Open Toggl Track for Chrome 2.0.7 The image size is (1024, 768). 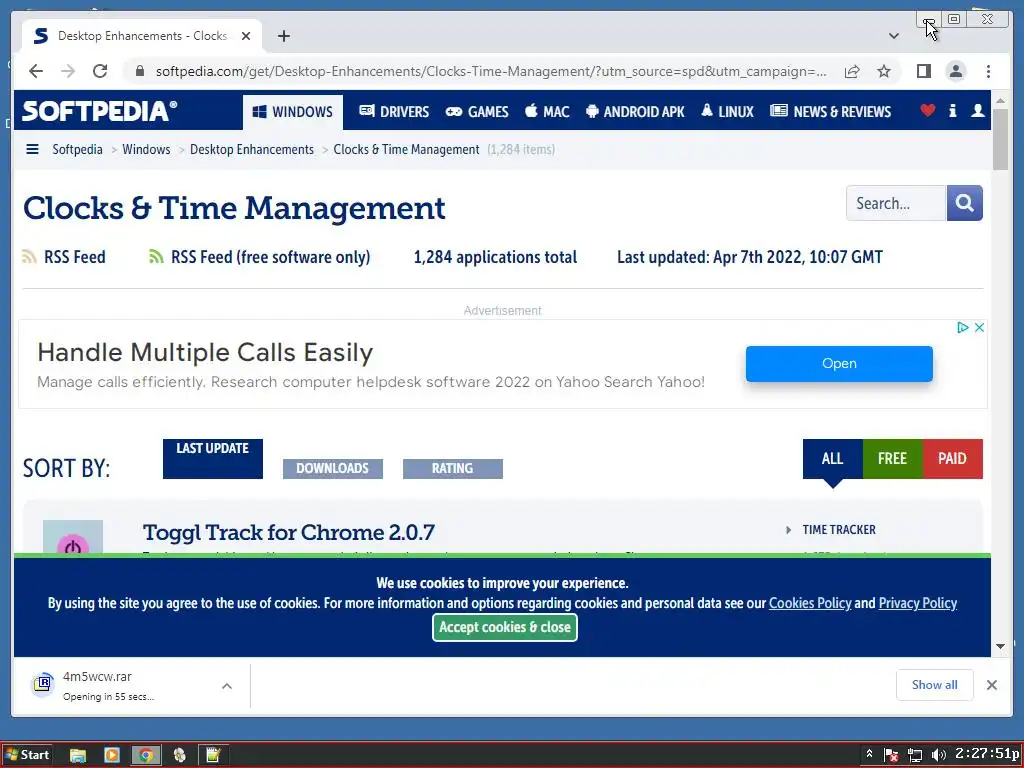[x=289, y=532]
